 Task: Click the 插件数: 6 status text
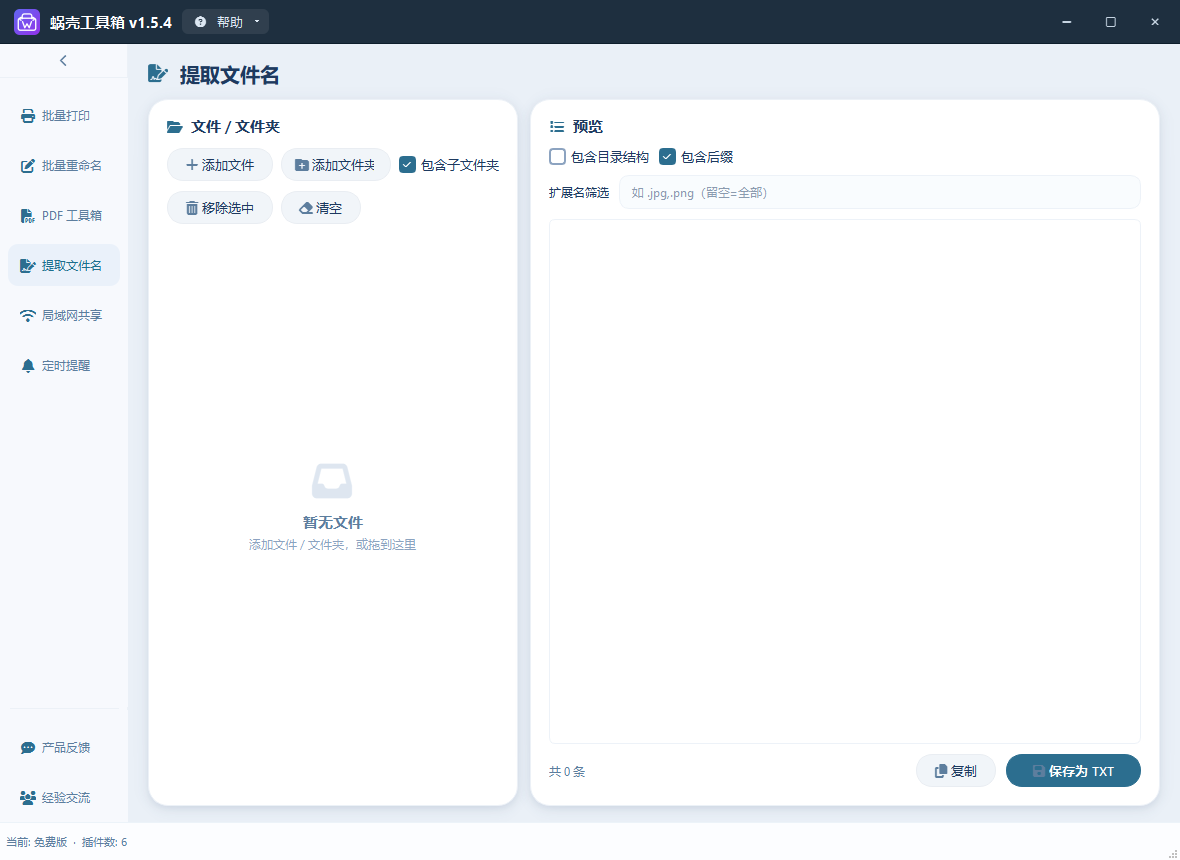click(105, 842)
